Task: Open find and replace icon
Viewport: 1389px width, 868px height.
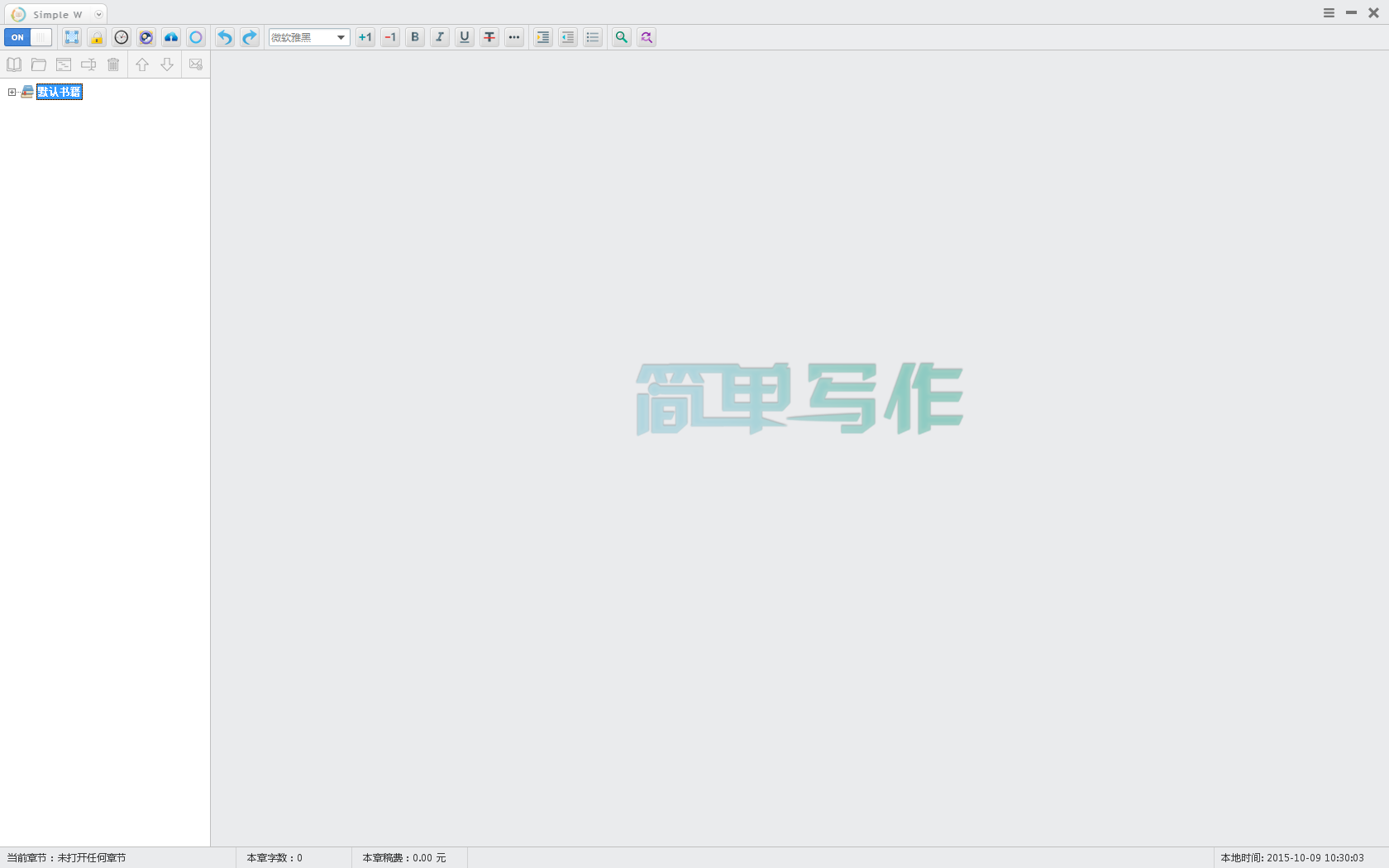Action: coord(647,37)
